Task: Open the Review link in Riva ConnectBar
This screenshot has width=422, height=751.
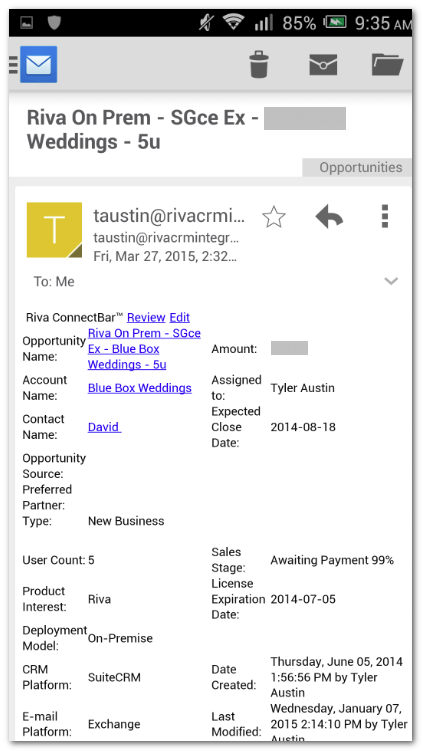Action: point(146,317)
